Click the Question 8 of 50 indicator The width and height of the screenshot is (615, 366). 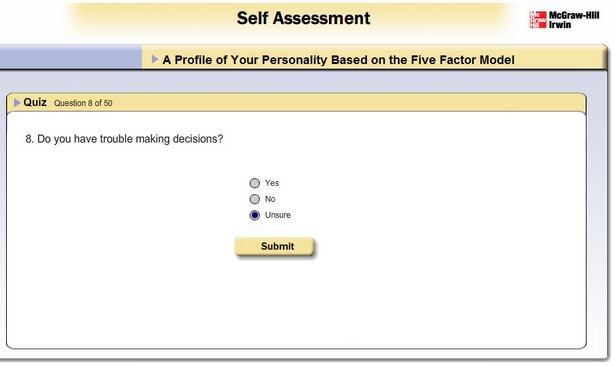pos(83,103)
